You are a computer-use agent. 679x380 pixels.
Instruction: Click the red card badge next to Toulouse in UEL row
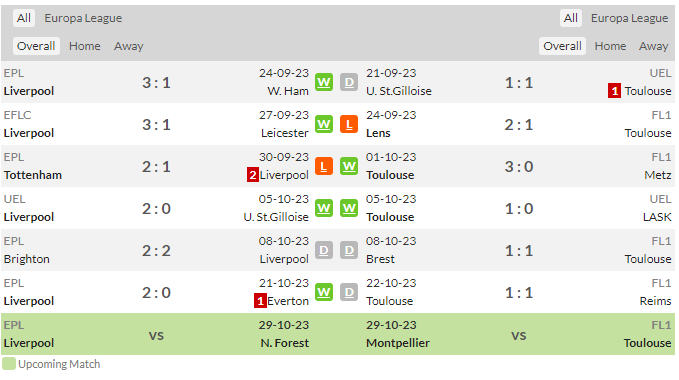coord(614,91)
